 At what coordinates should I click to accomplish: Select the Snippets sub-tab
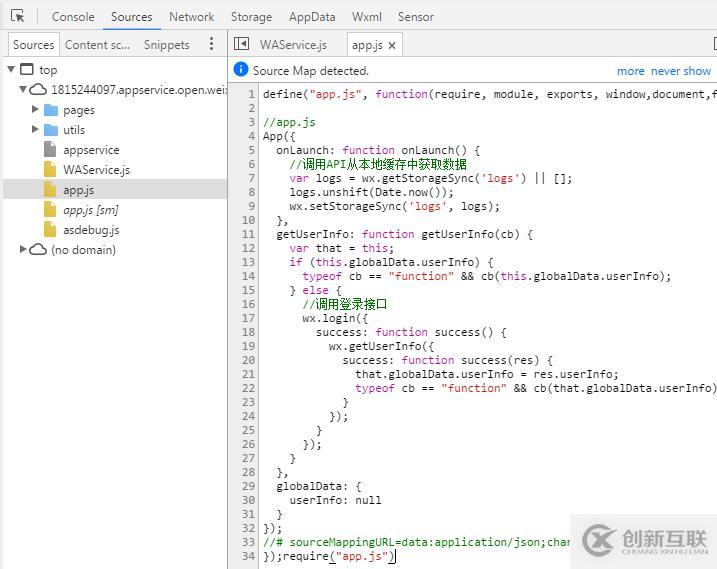click(x=166, y=45)
